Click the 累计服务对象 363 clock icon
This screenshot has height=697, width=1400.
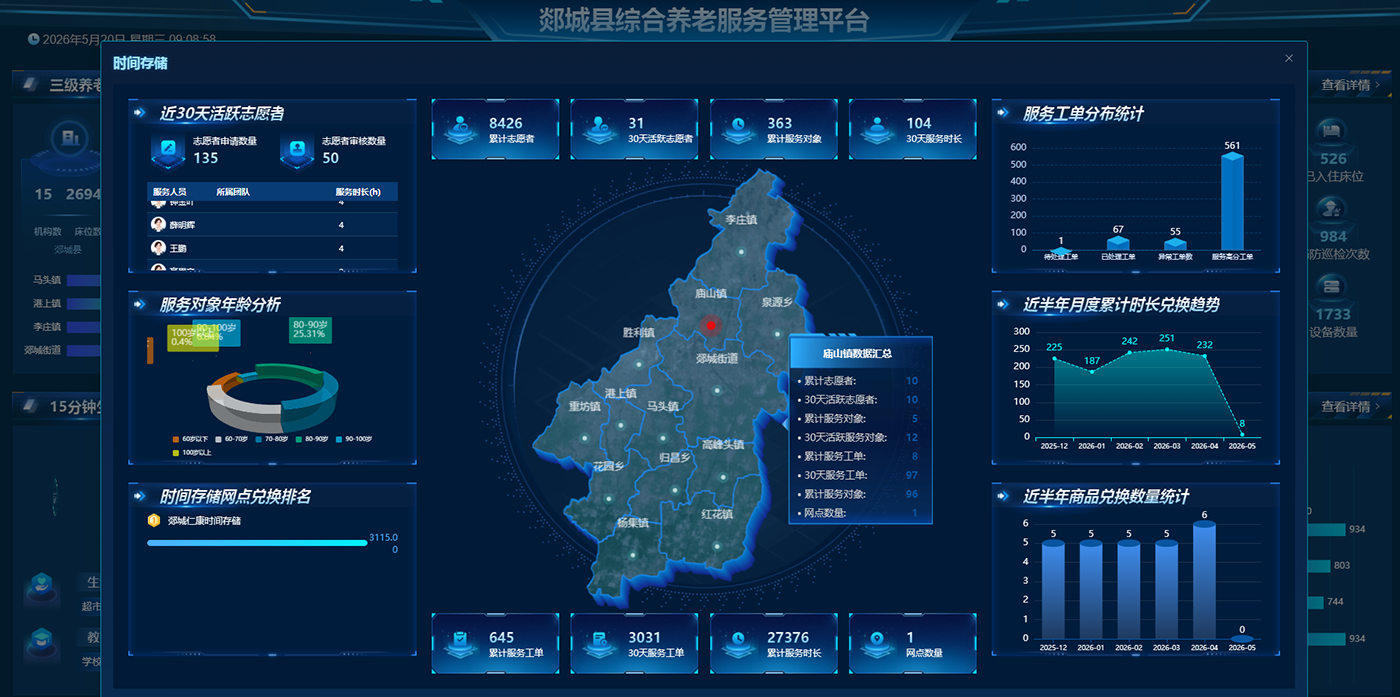point(739,130)
